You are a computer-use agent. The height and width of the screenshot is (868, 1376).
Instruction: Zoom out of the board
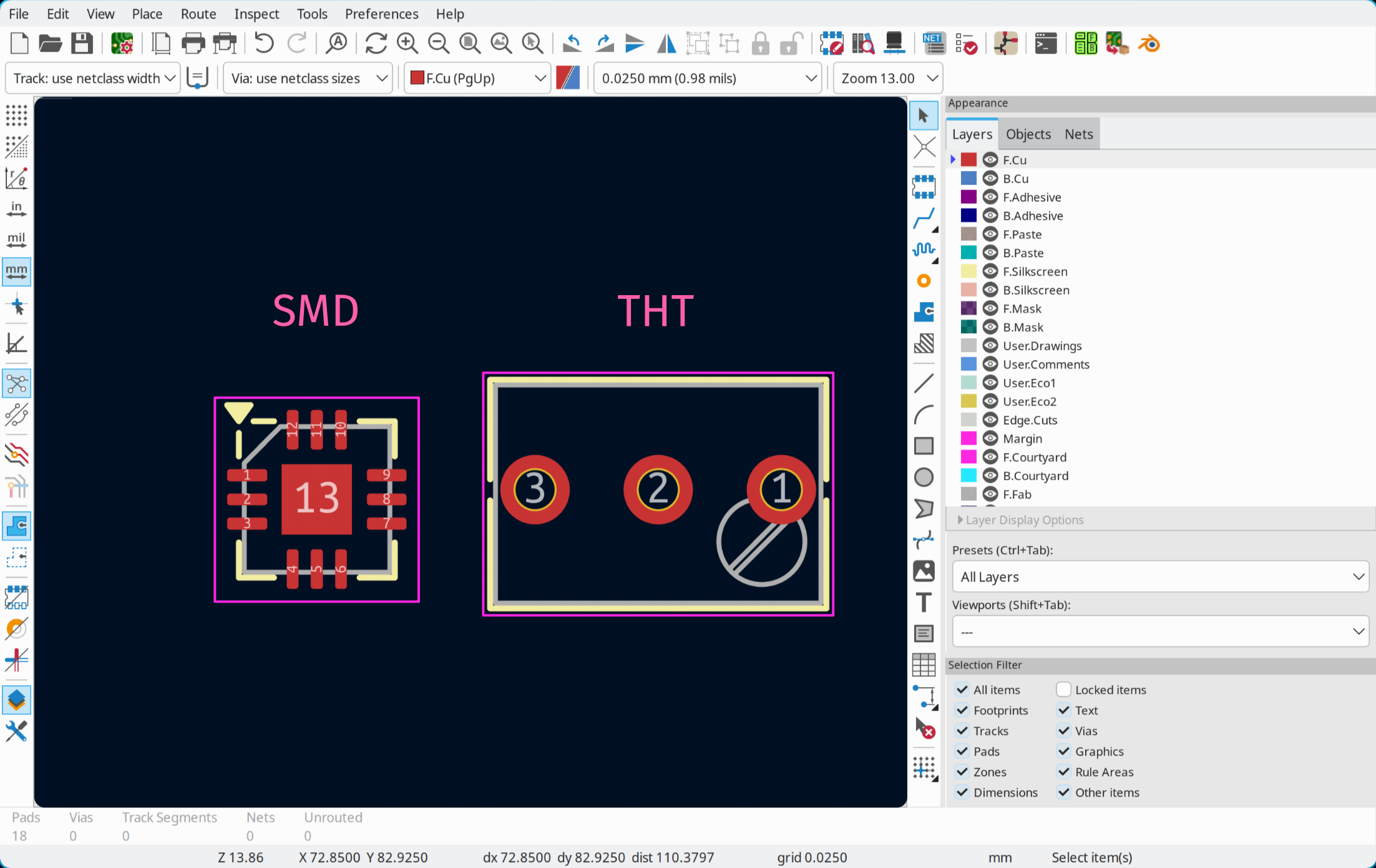click(x=439, y=44)
